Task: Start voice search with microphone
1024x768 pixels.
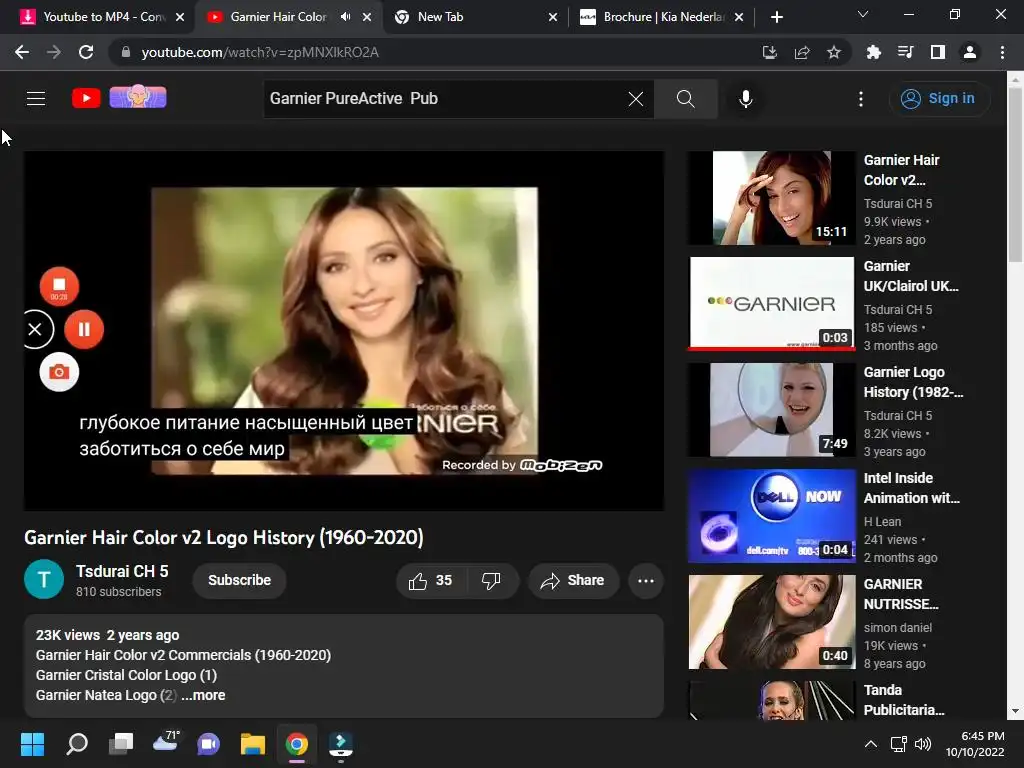Action: coord(745,99)
